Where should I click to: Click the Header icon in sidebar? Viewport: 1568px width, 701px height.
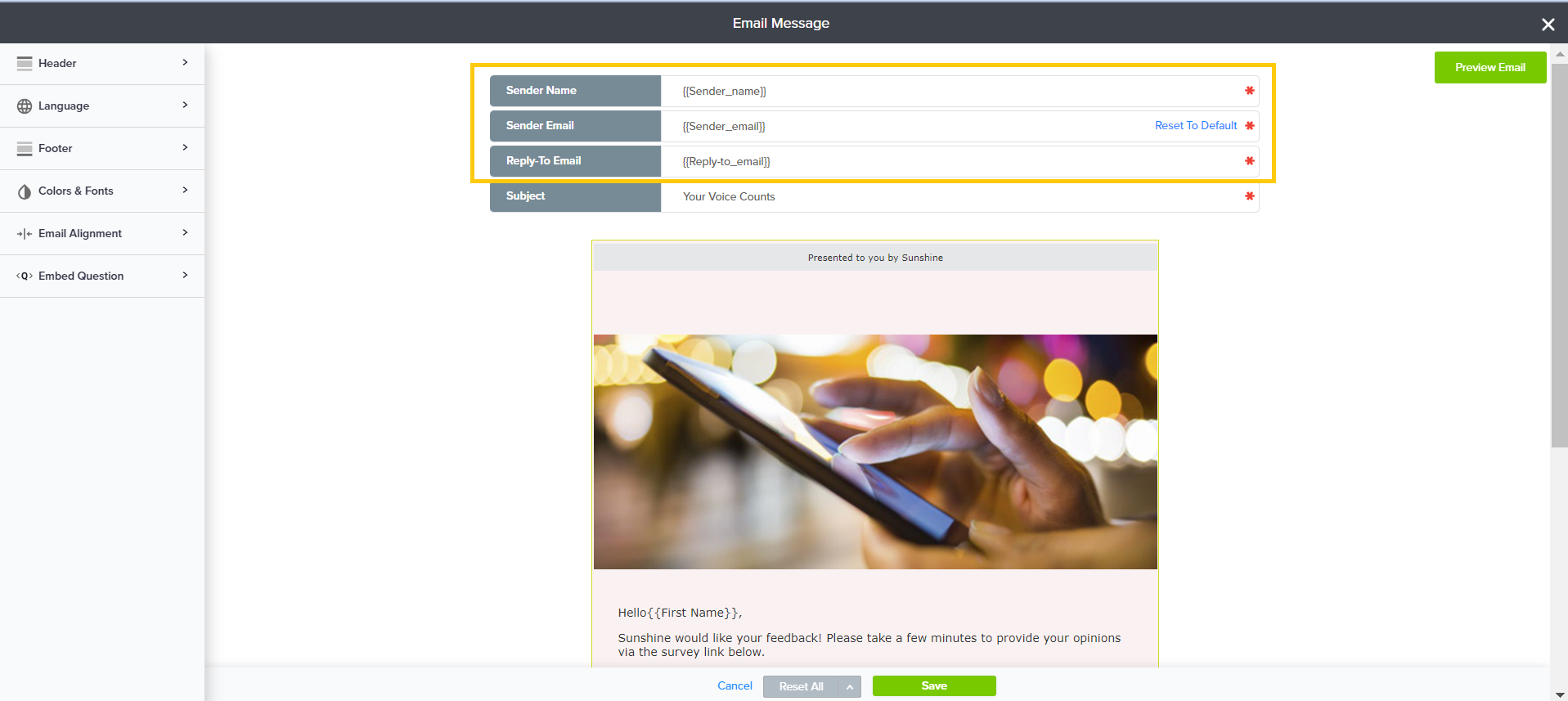[25, 64]
